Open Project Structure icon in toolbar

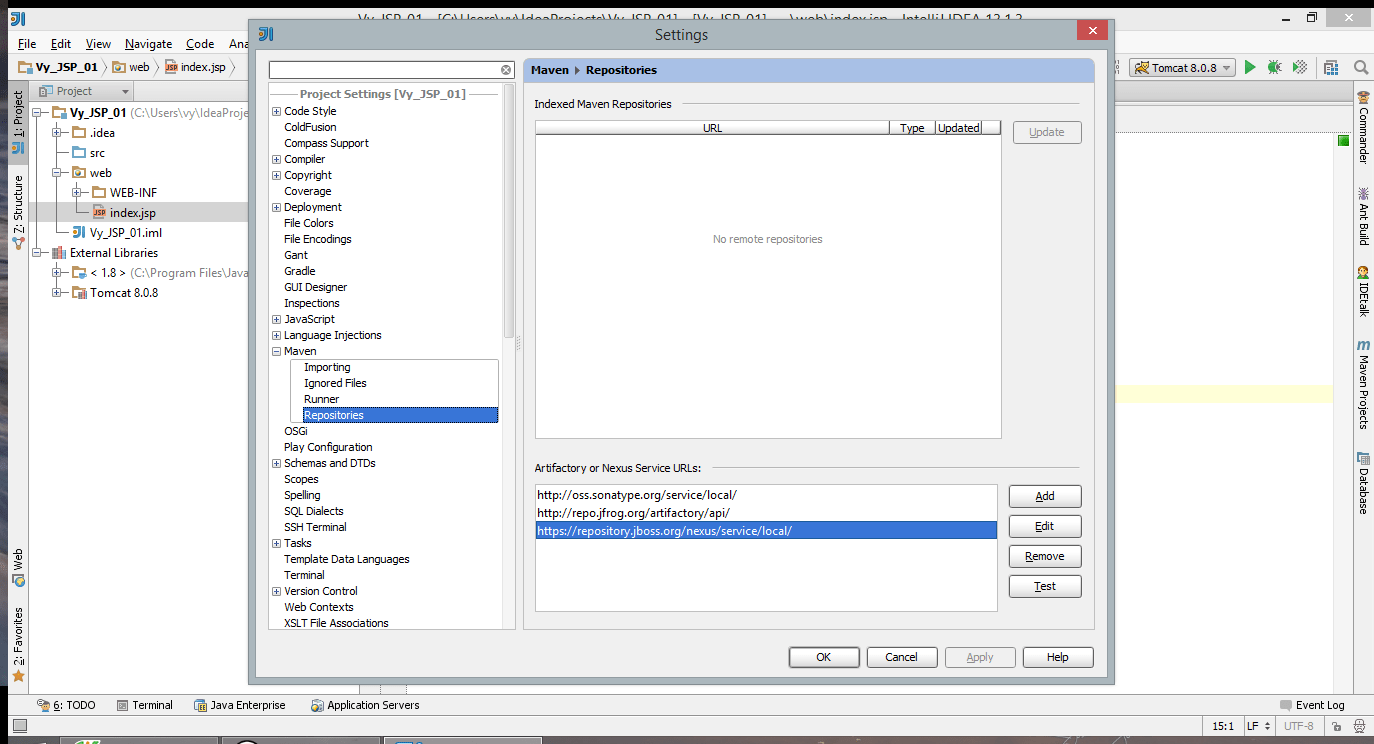[x=1331, y=67]
